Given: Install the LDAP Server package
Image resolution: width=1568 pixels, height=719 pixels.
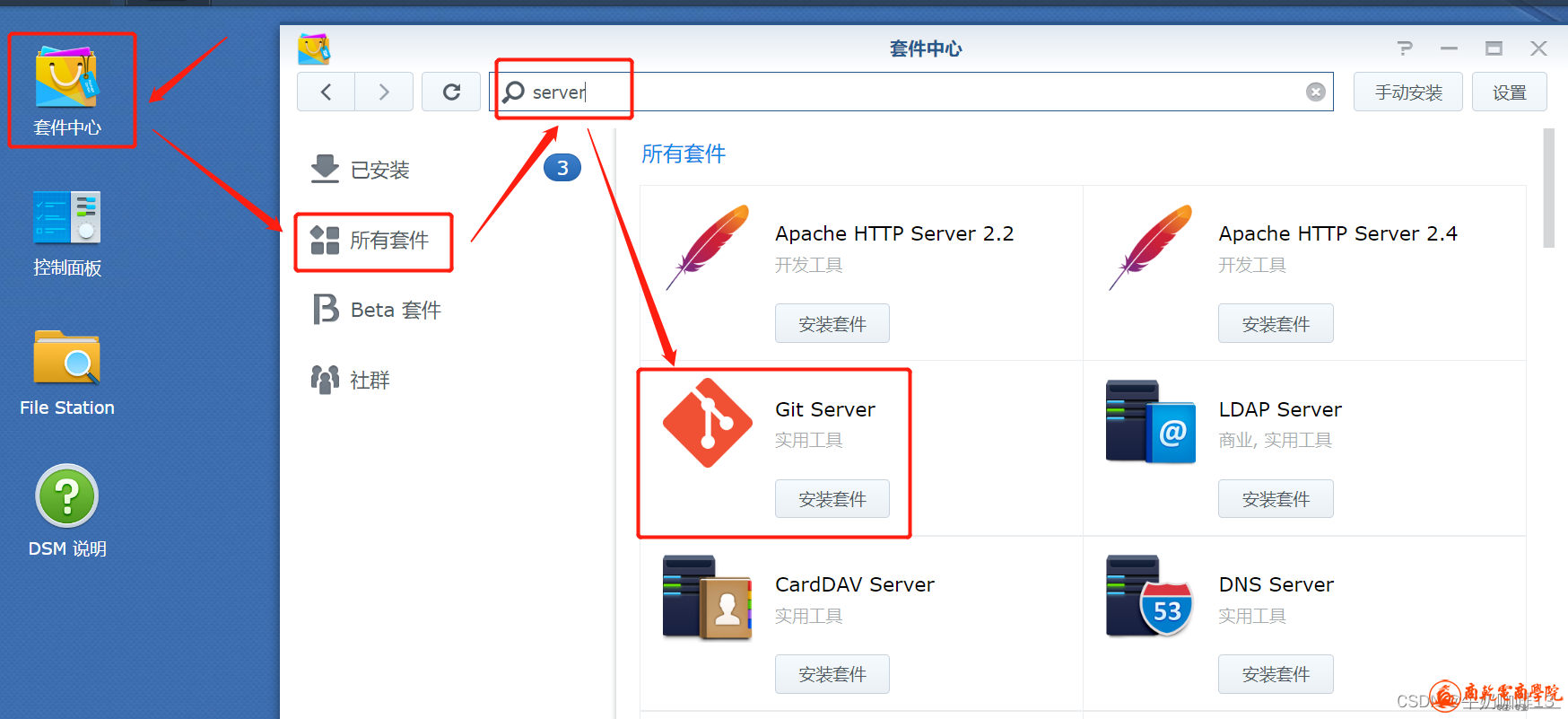Looking at the screenshot, I should coord(1276,498).
